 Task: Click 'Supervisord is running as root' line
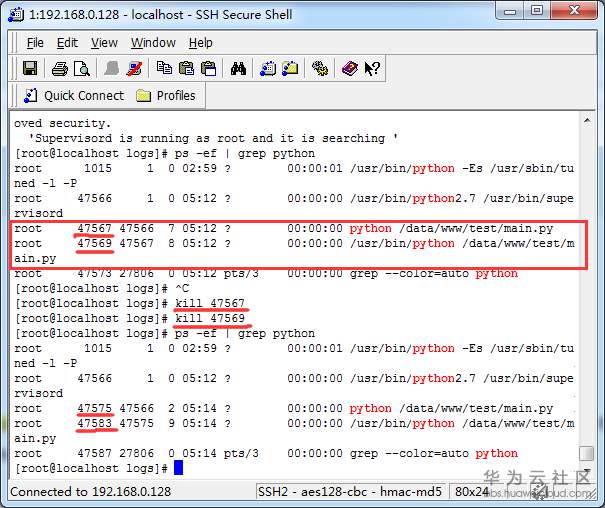213,138
